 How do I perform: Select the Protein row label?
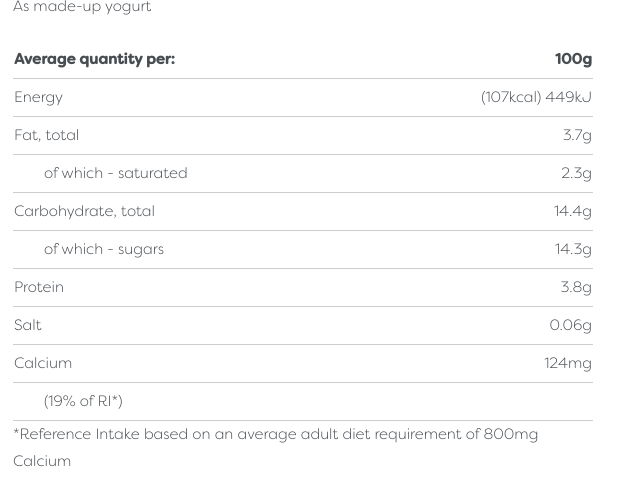pyautogui.click(x=39, y=287)
